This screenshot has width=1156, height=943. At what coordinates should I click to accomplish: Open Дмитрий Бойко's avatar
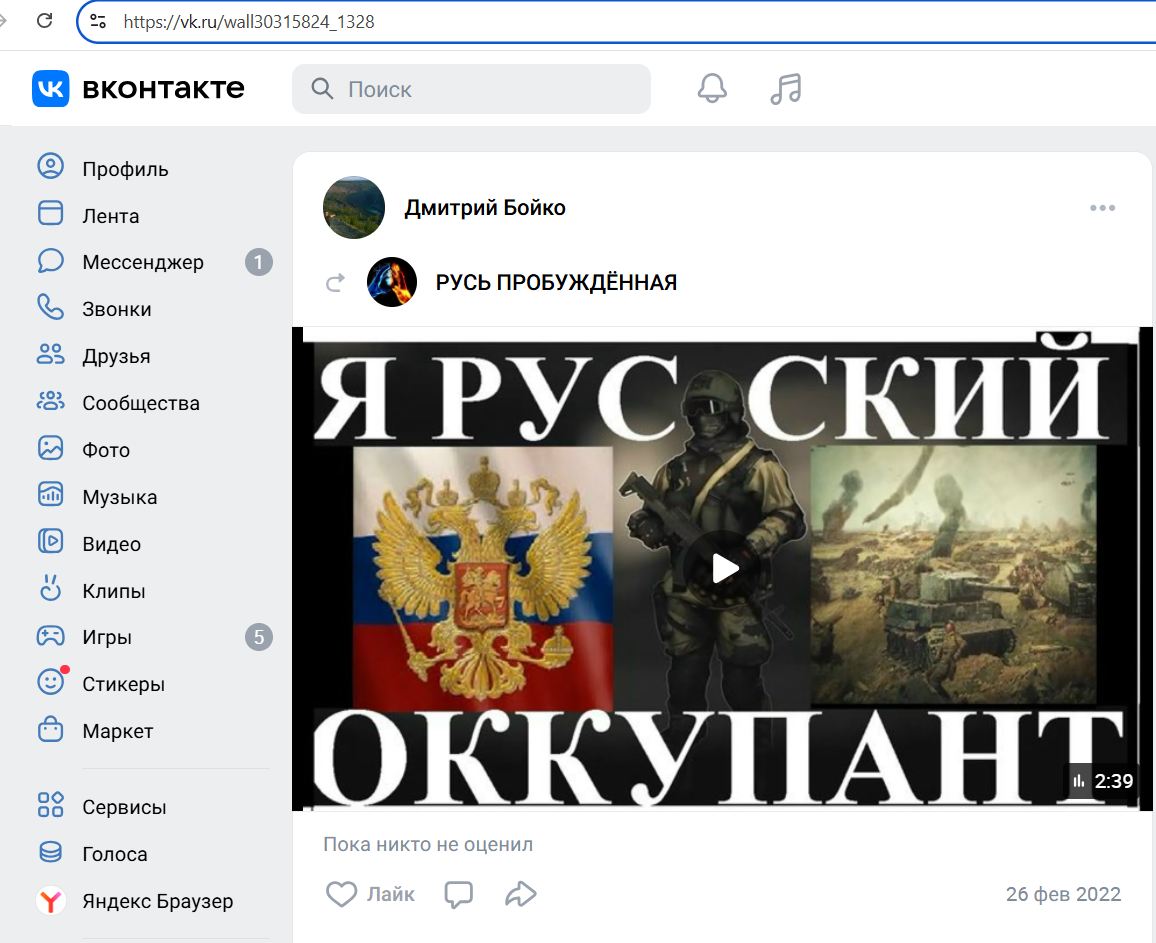tap(354, 208)
